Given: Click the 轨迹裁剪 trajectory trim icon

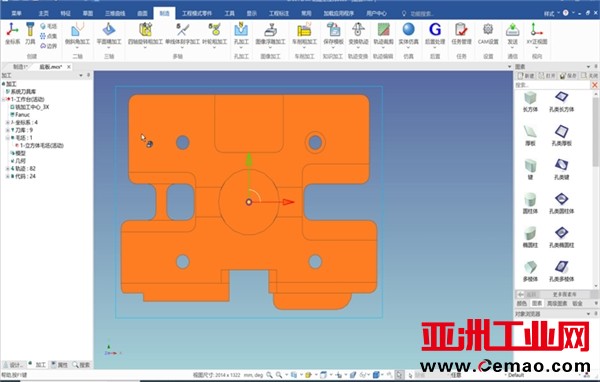Looking at the screenshot, I should click(383, 33).
